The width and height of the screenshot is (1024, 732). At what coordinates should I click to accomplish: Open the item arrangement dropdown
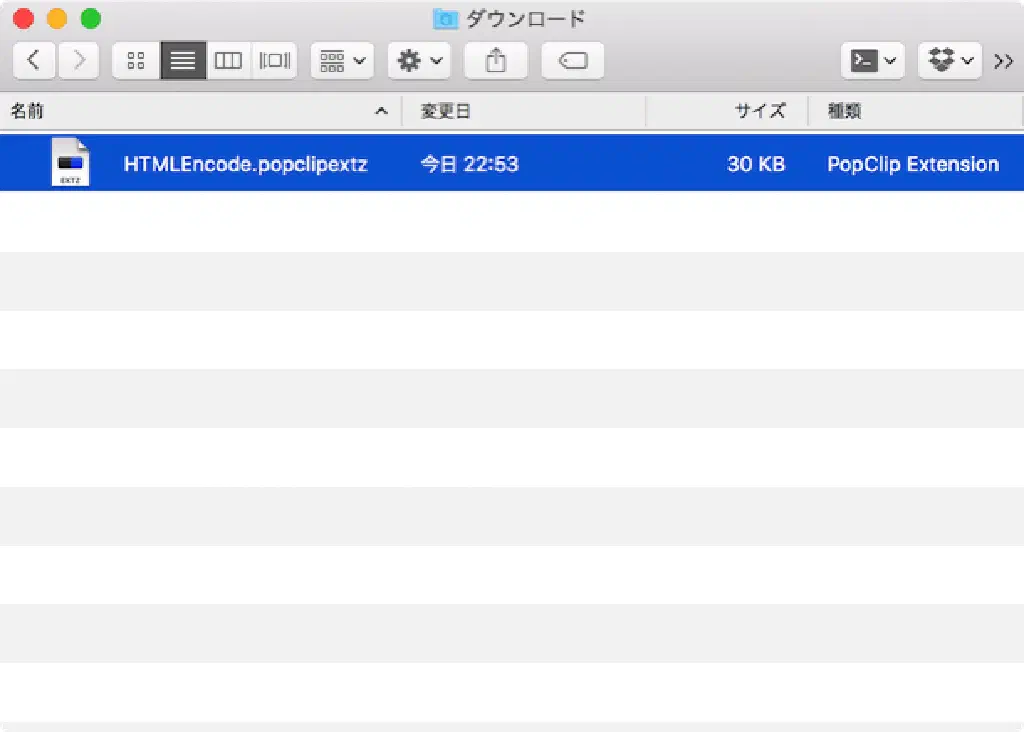click(342, 61)
